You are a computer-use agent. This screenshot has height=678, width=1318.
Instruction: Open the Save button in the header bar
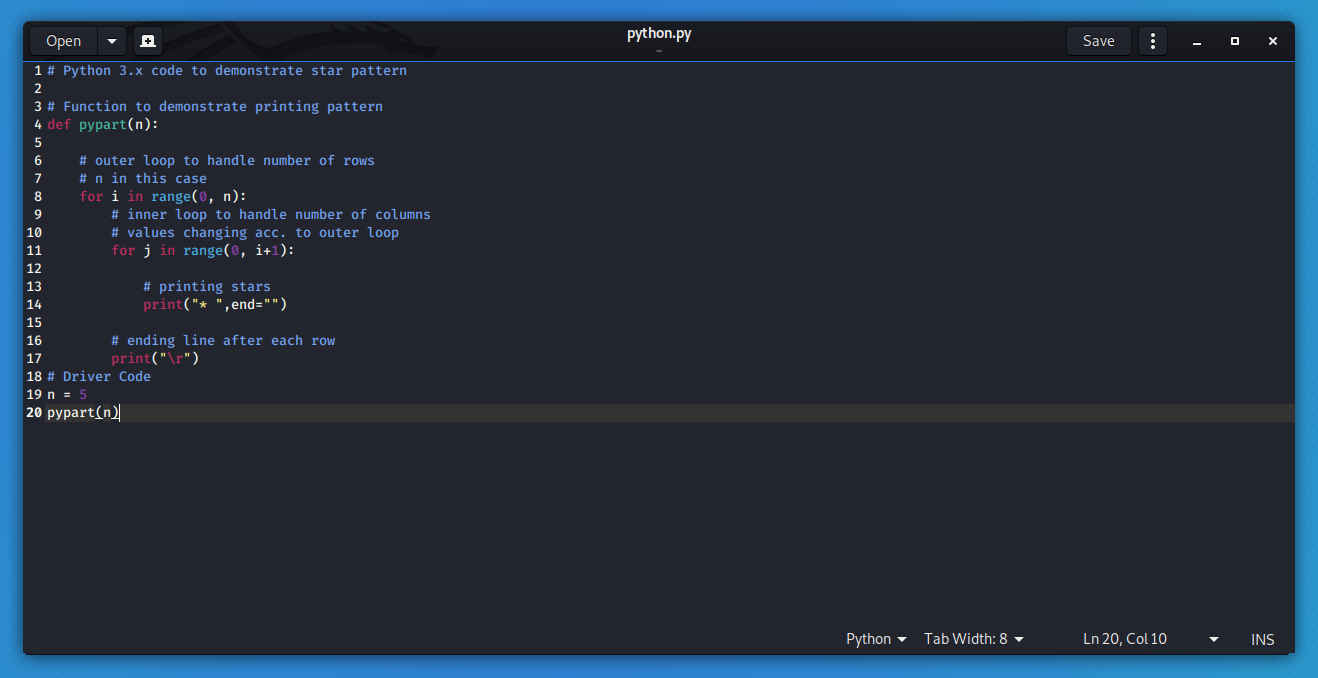coord(1098,40)
